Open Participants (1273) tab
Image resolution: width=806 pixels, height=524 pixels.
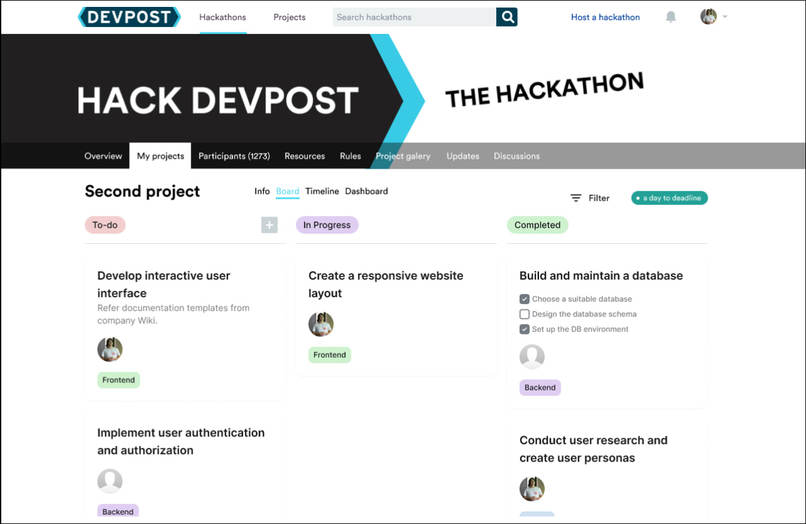(x=234, y=156)
